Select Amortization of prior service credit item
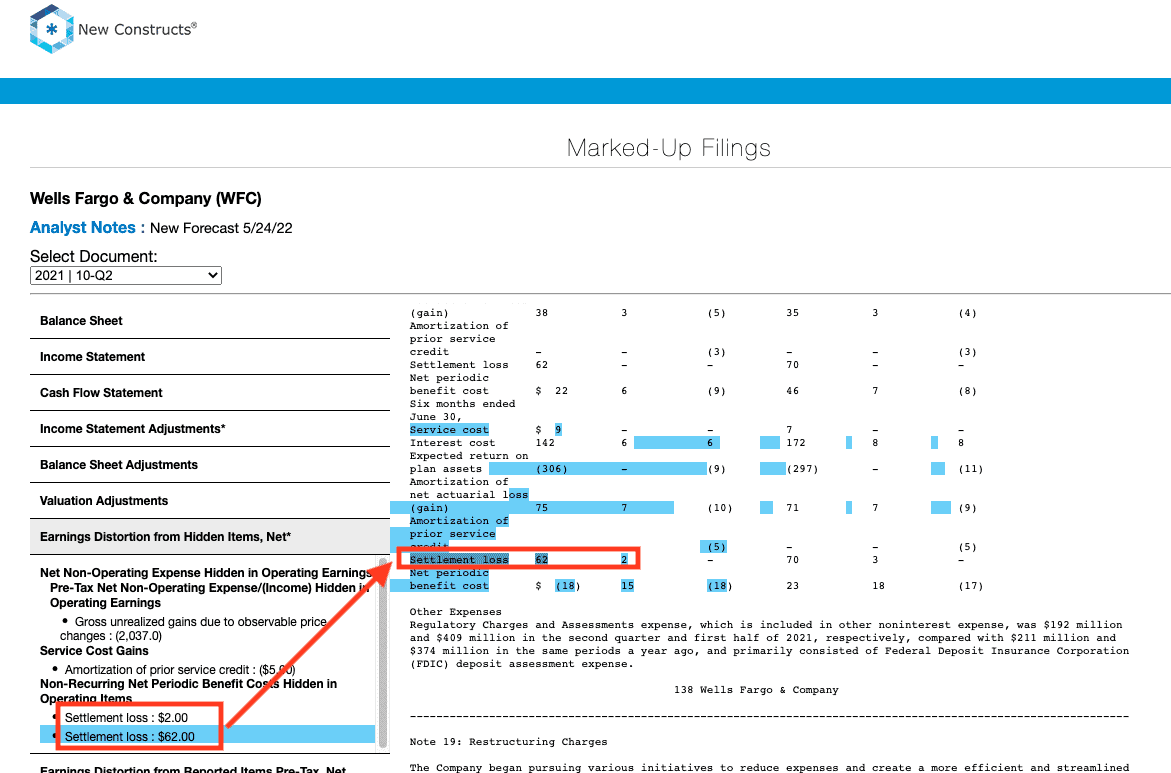 179,670
